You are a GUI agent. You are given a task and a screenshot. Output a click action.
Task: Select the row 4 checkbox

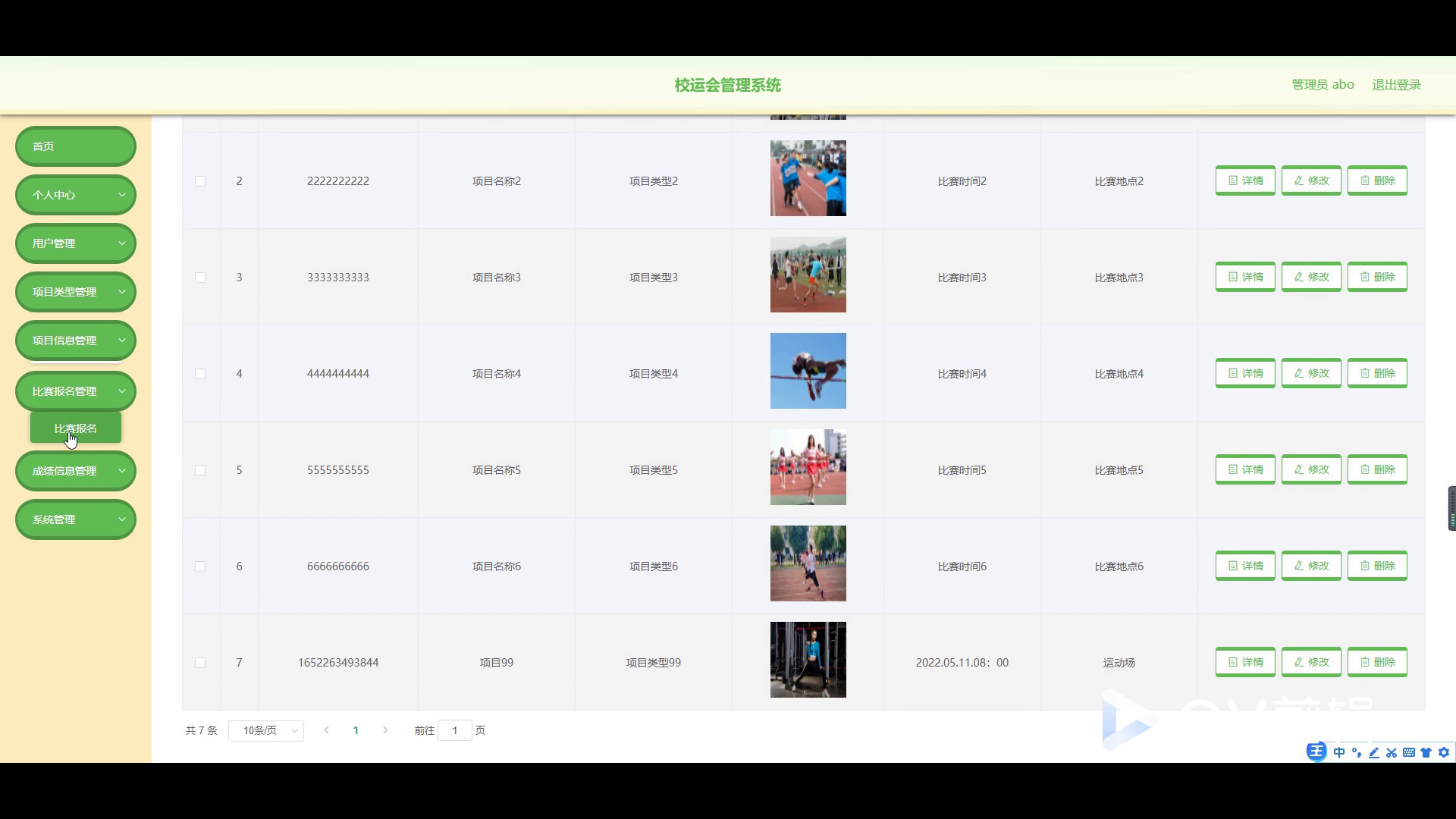tap(200, 374)
